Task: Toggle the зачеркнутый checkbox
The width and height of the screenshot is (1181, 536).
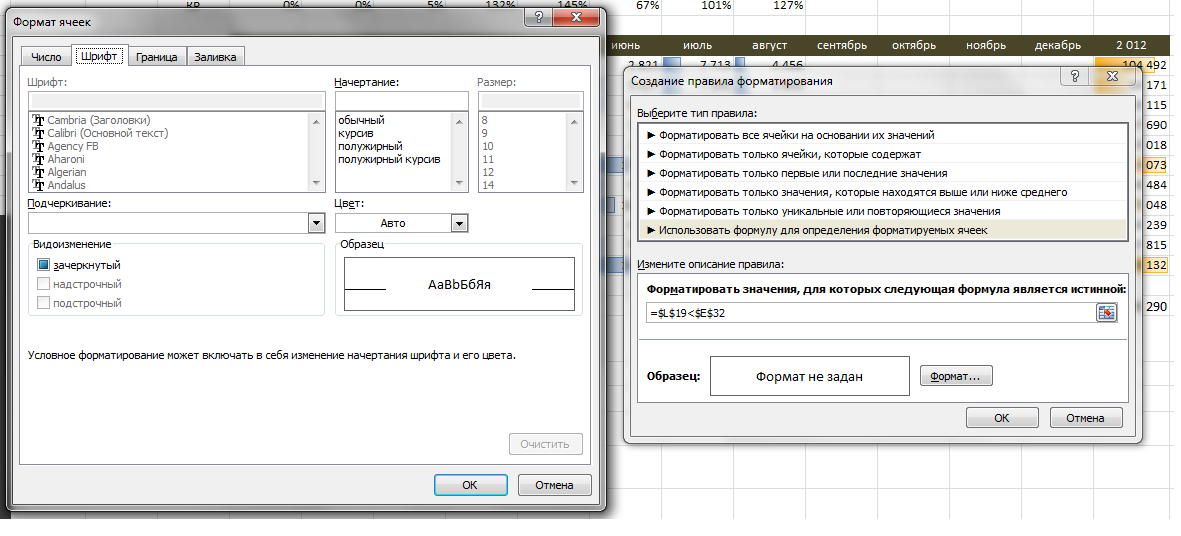Action: click(43, 265)
